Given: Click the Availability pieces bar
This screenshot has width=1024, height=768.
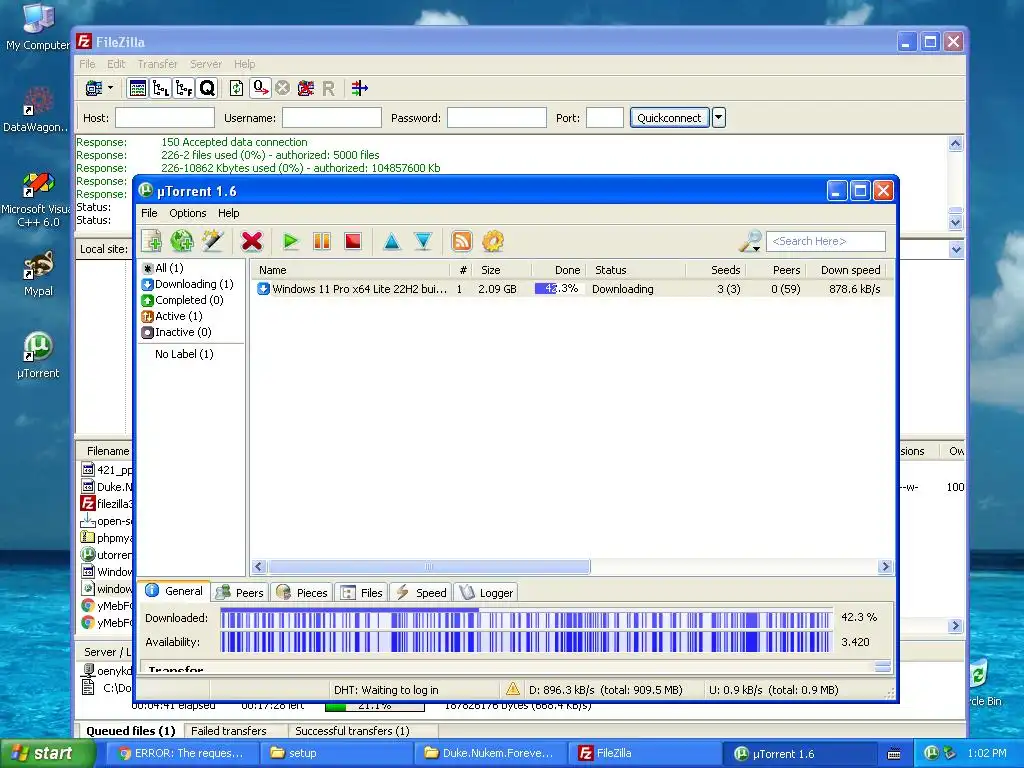Looking at the screenshot, I should [526, 642].
